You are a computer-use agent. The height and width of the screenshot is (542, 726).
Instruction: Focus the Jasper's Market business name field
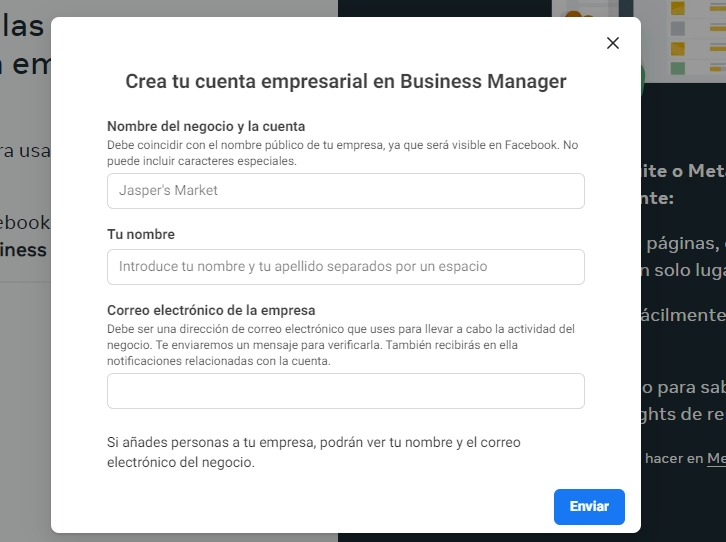(345, 191)
